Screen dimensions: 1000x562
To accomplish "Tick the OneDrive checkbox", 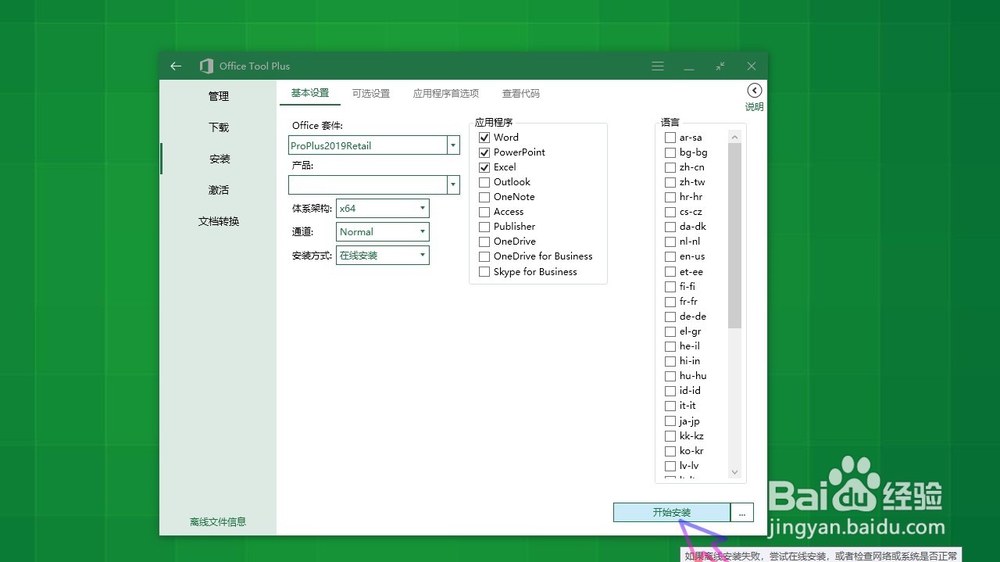I will (484, 242).
